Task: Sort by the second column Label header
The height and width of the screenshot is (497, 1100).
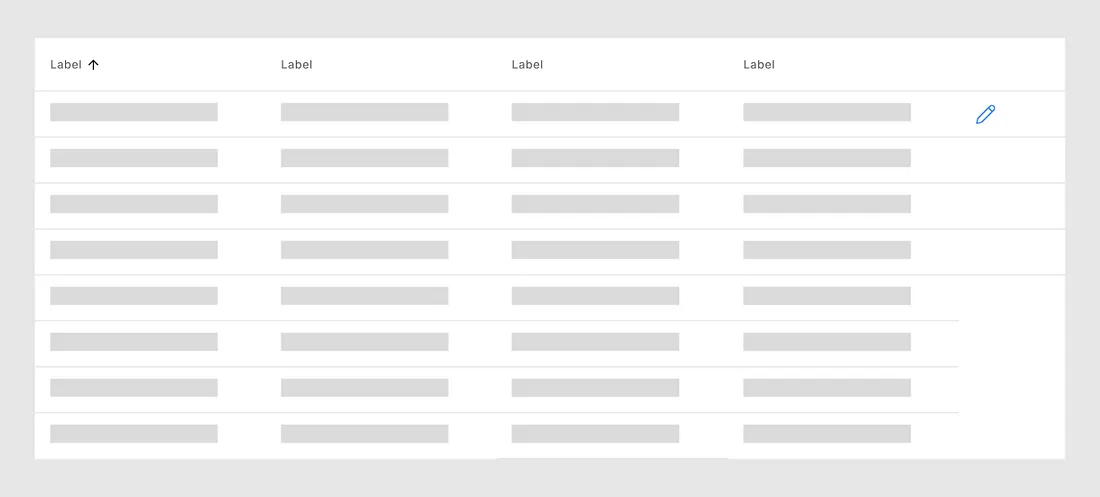Action: tap(297, 65)
